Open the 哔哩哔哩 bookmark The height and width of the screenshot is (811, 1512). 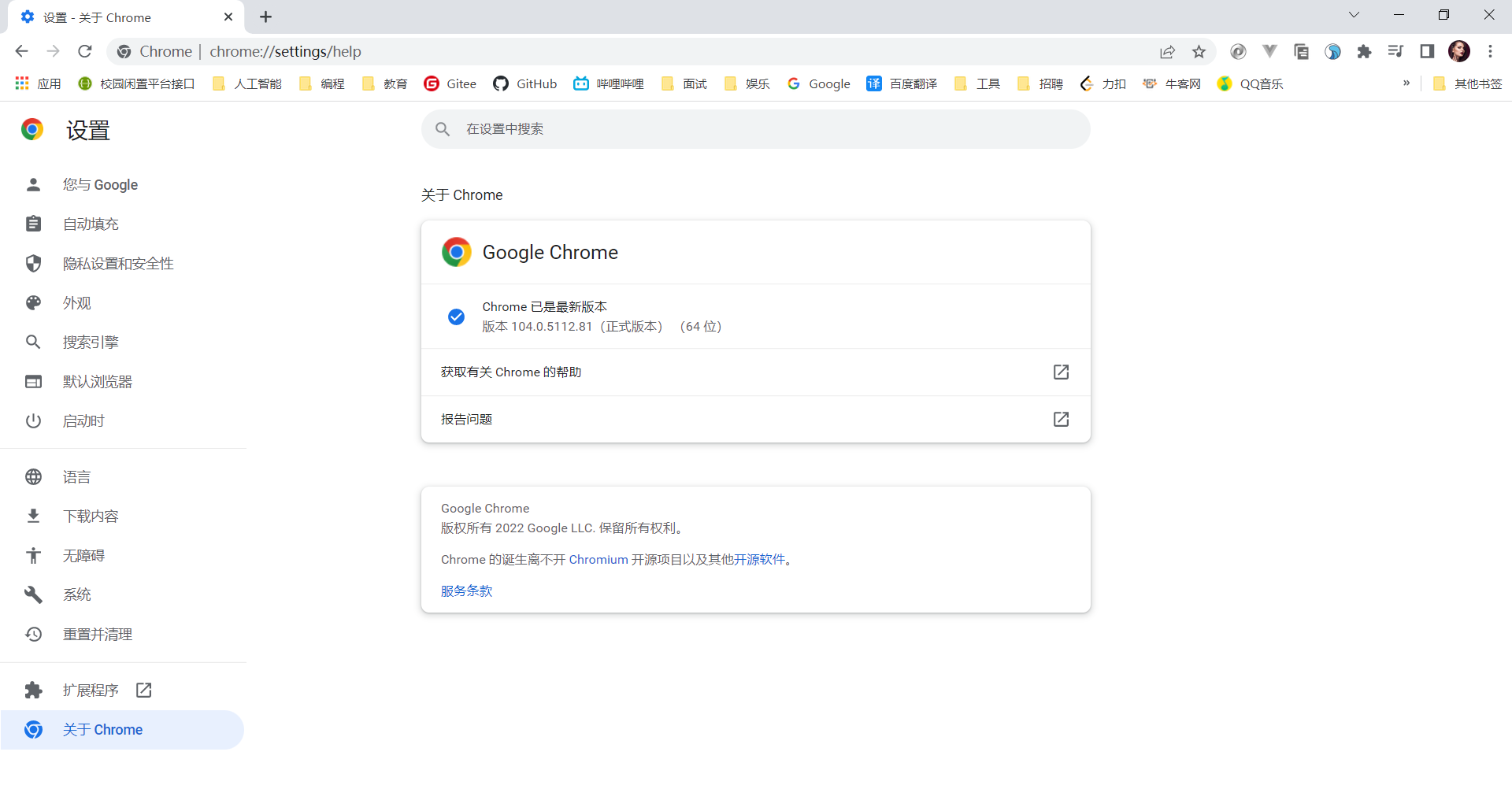(x=609, y=83)
